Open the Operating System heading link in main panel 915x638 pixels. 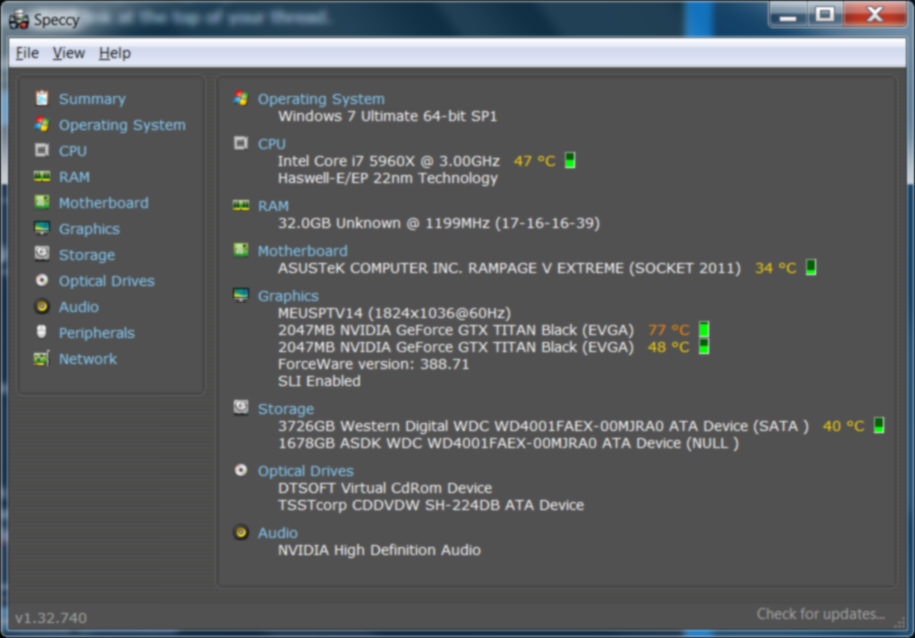point(321,99)
